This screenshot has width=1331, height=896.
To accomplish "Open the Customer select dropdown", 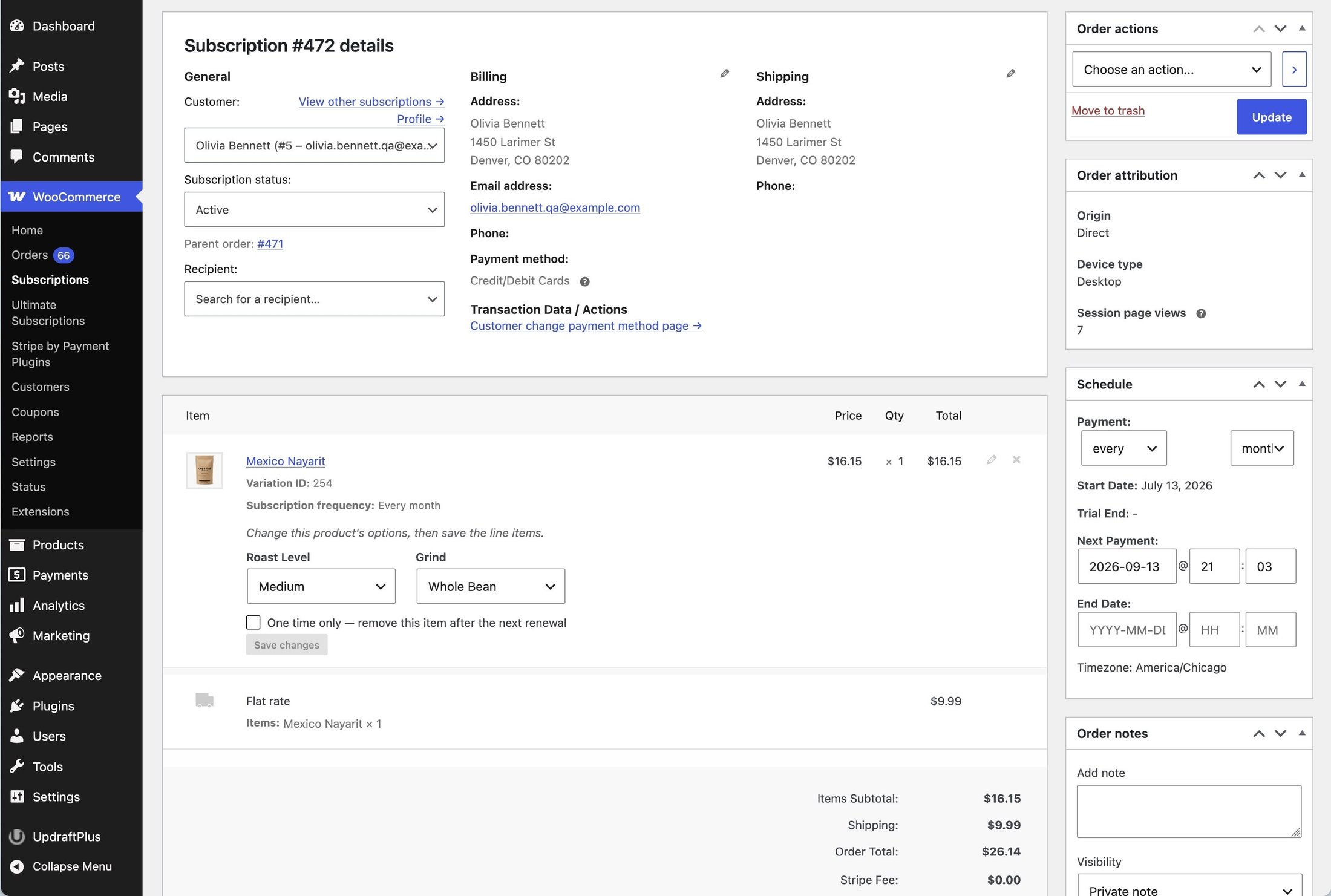I will coord(314,145).
